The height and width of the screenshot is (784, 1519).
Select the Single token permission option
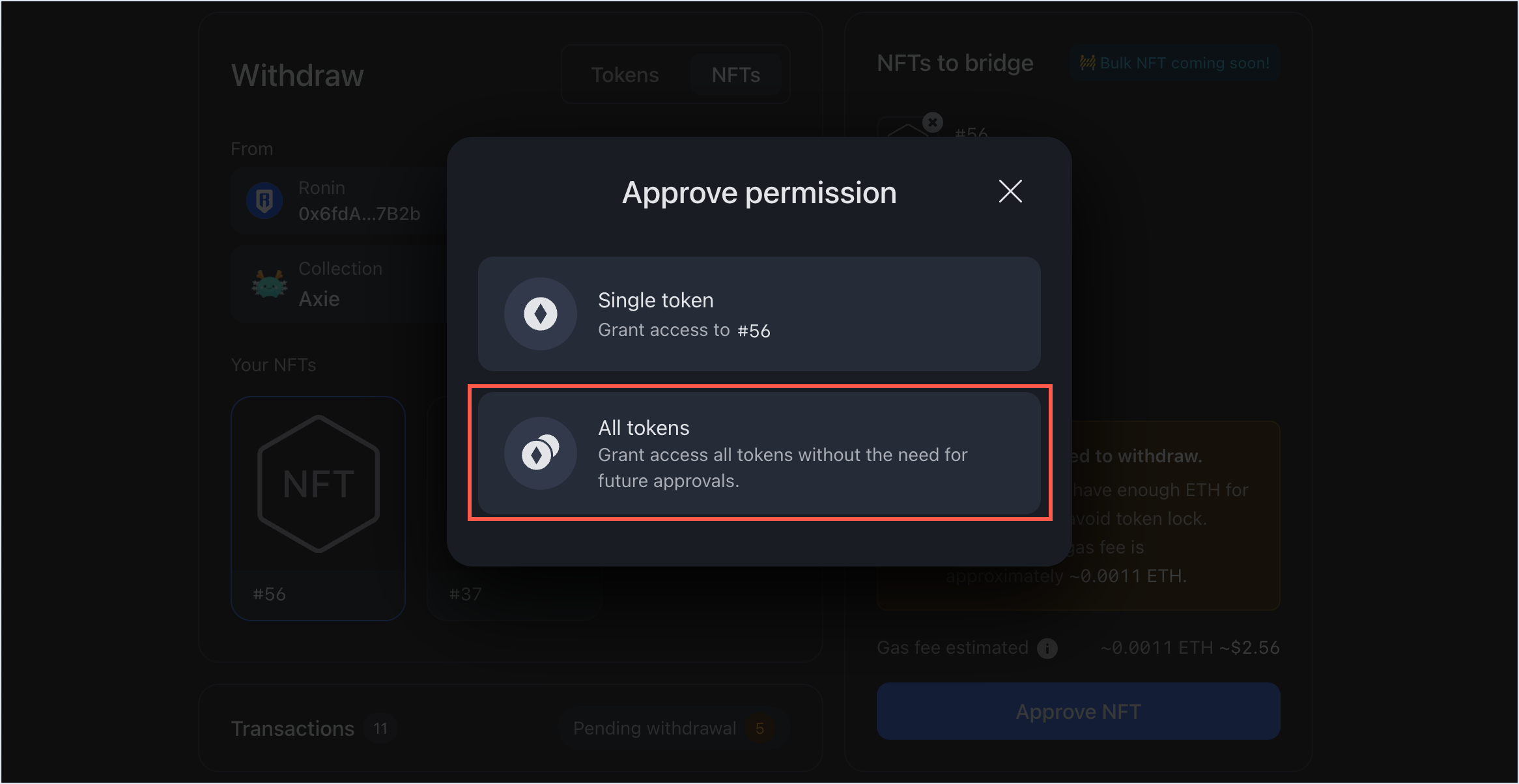coord(758,314)
